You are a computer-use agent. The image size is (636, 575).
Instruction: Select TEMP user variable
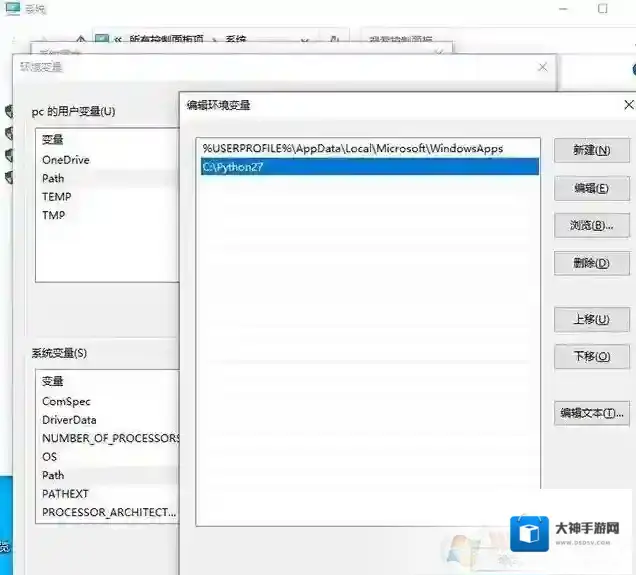[56, 197]
